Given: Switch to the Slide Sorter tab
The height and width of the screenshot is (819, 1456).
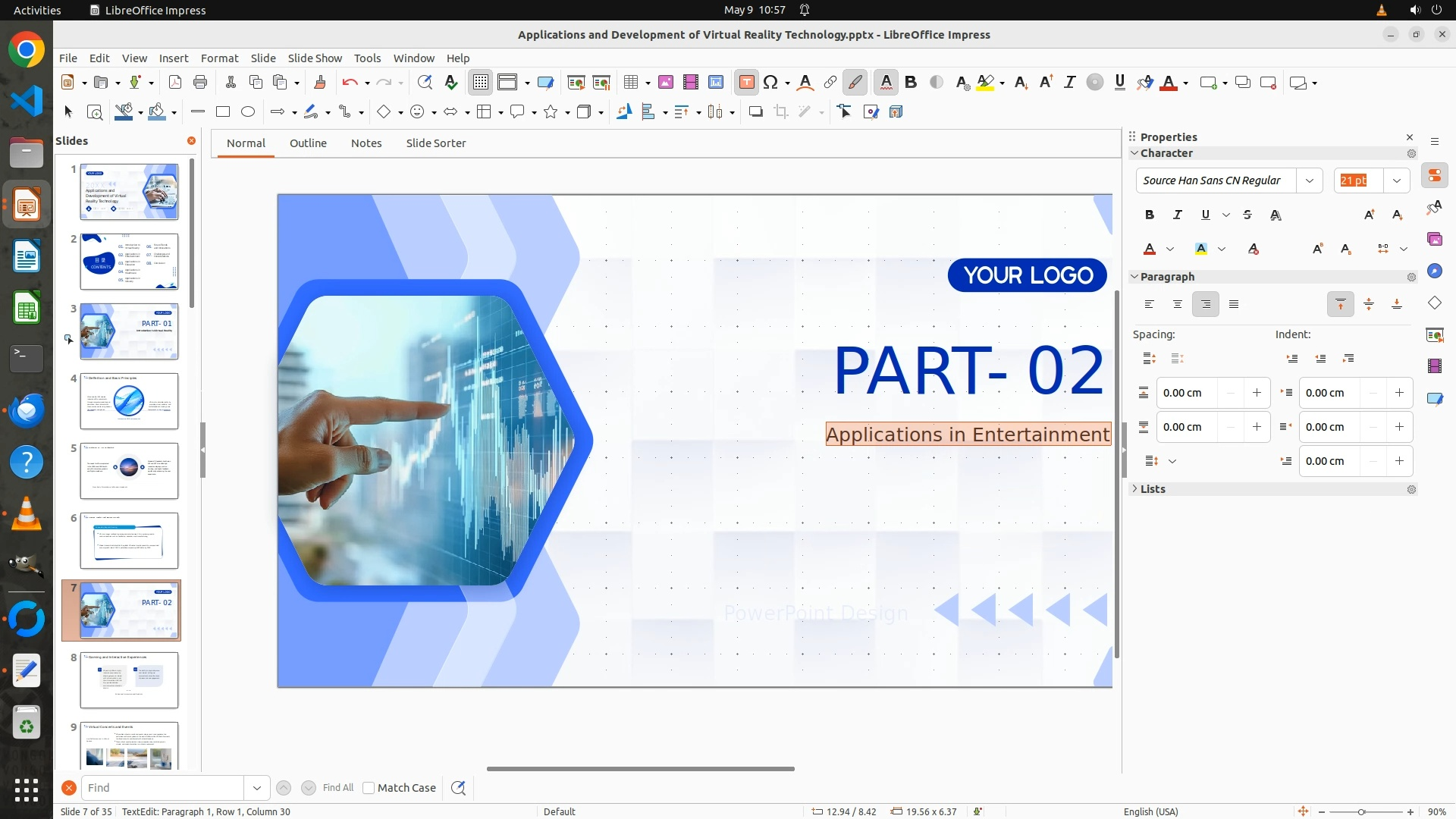Looking at the screenshot, I should point(435,143).
